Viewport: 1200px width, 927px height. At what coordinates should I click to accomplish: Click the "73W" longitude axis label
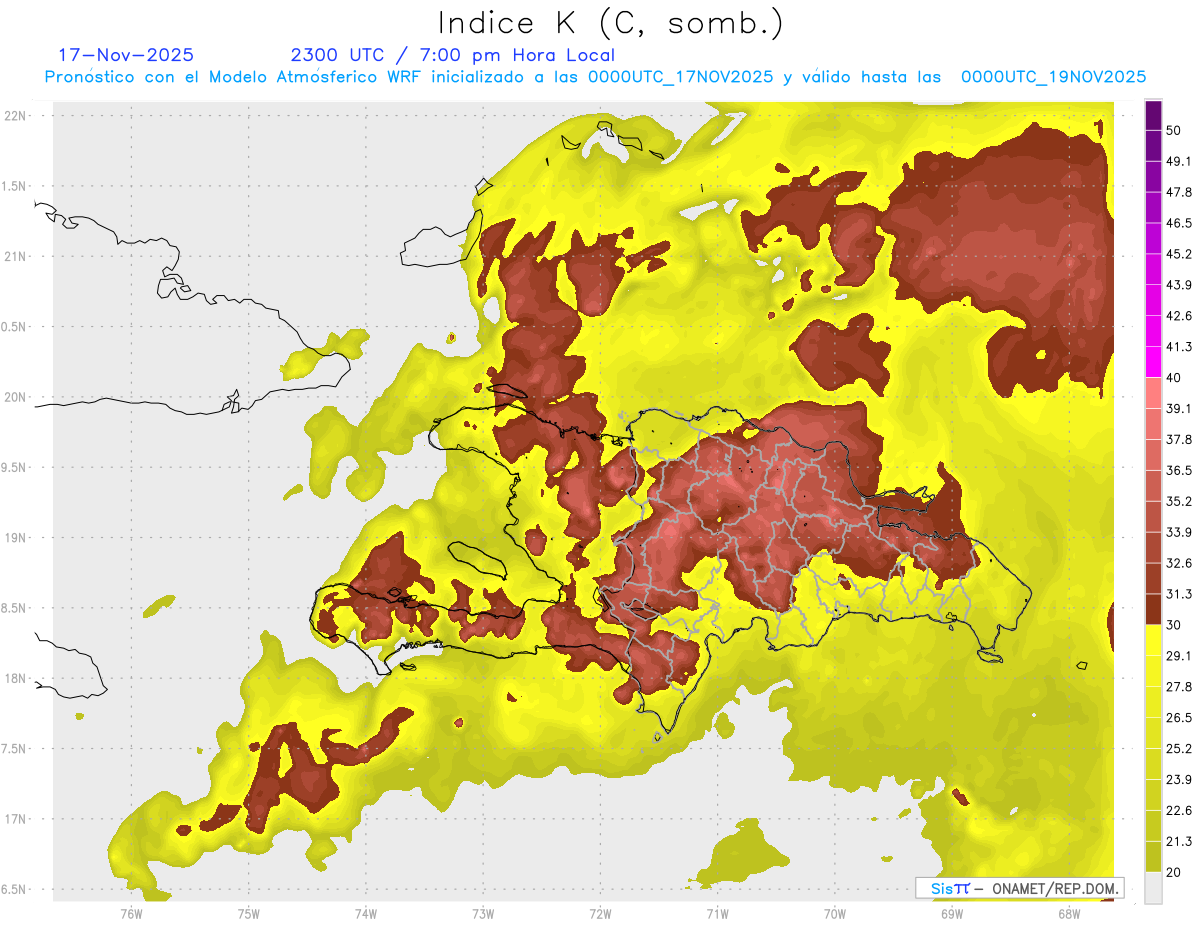pos(483,914)
